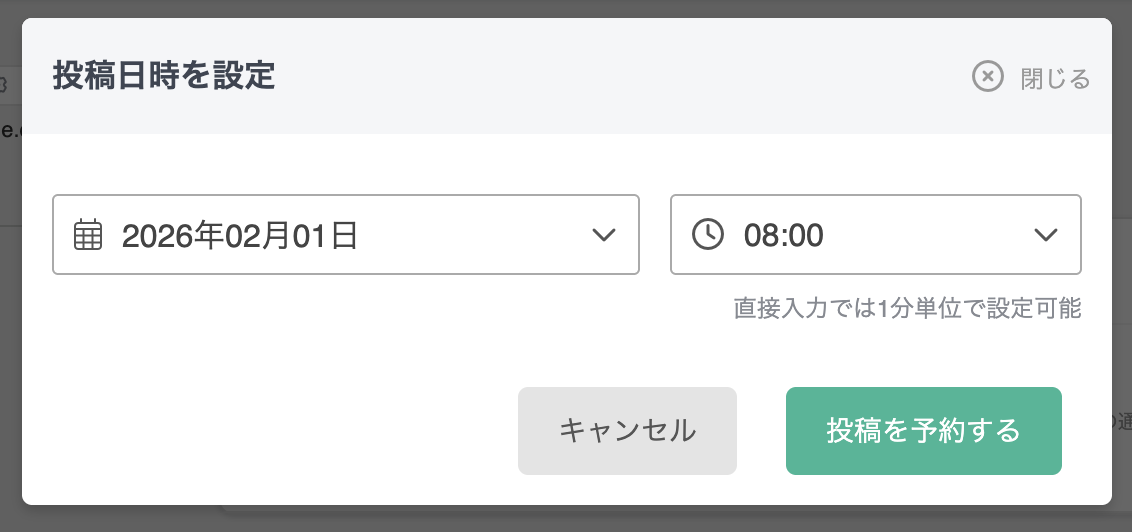Click the calendar icon in date field
Viewport: 1132px width, 532px height.
[89, 235]
